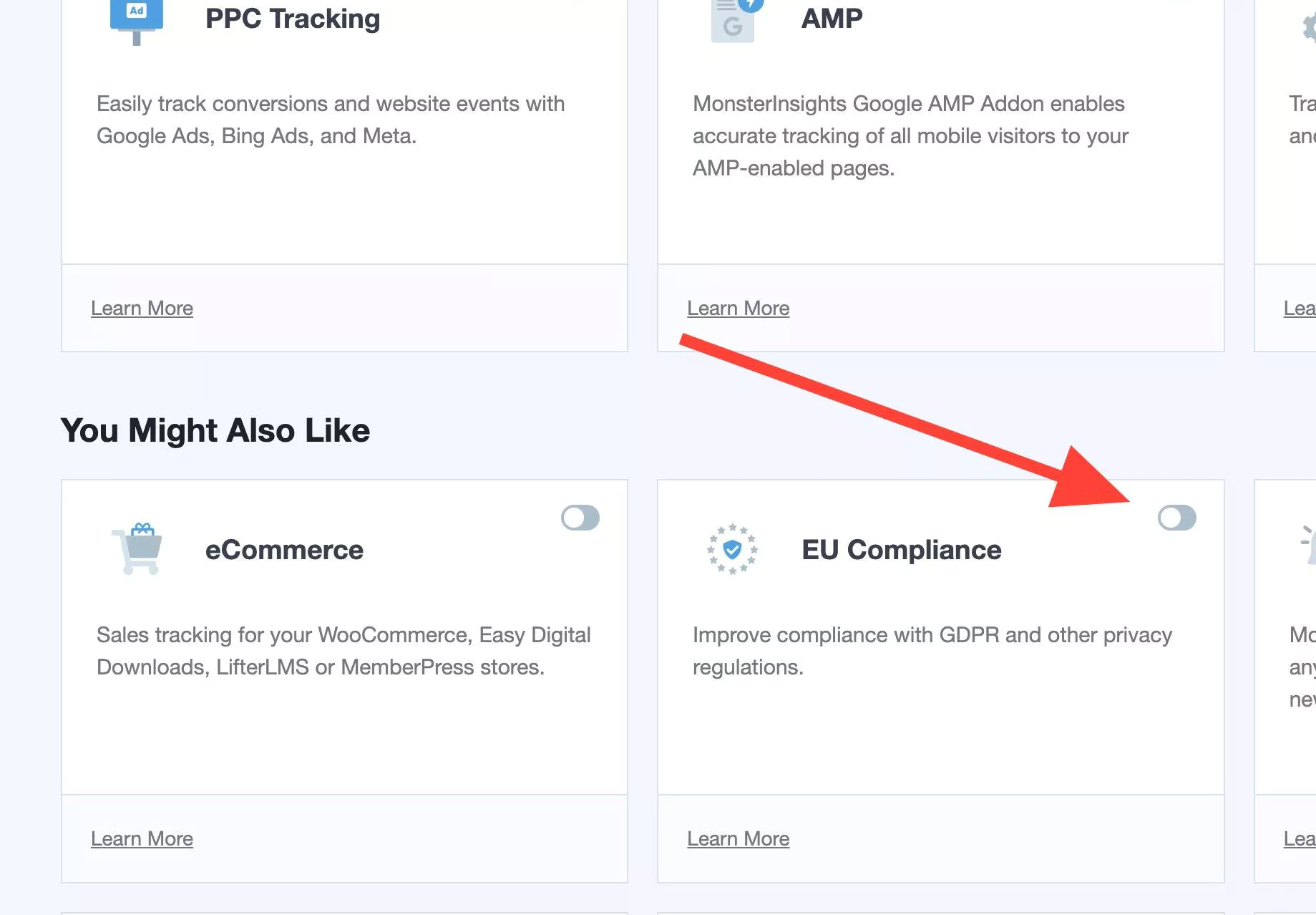Click Learn More below the eCommerce description
The height and width of the screenshot is (915, 1316).
(142, 838)
